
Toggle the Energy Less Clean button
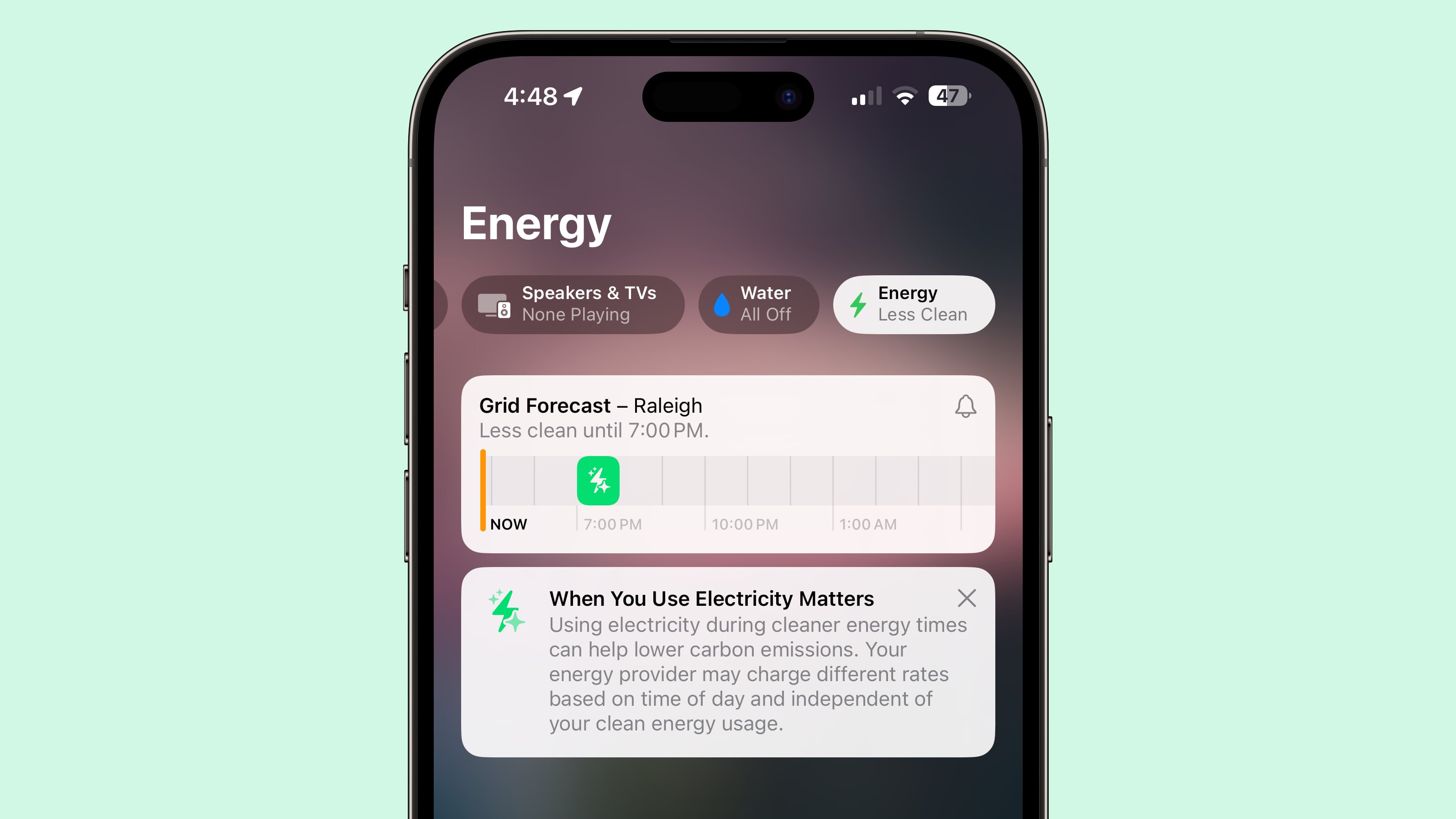point(912,303)
